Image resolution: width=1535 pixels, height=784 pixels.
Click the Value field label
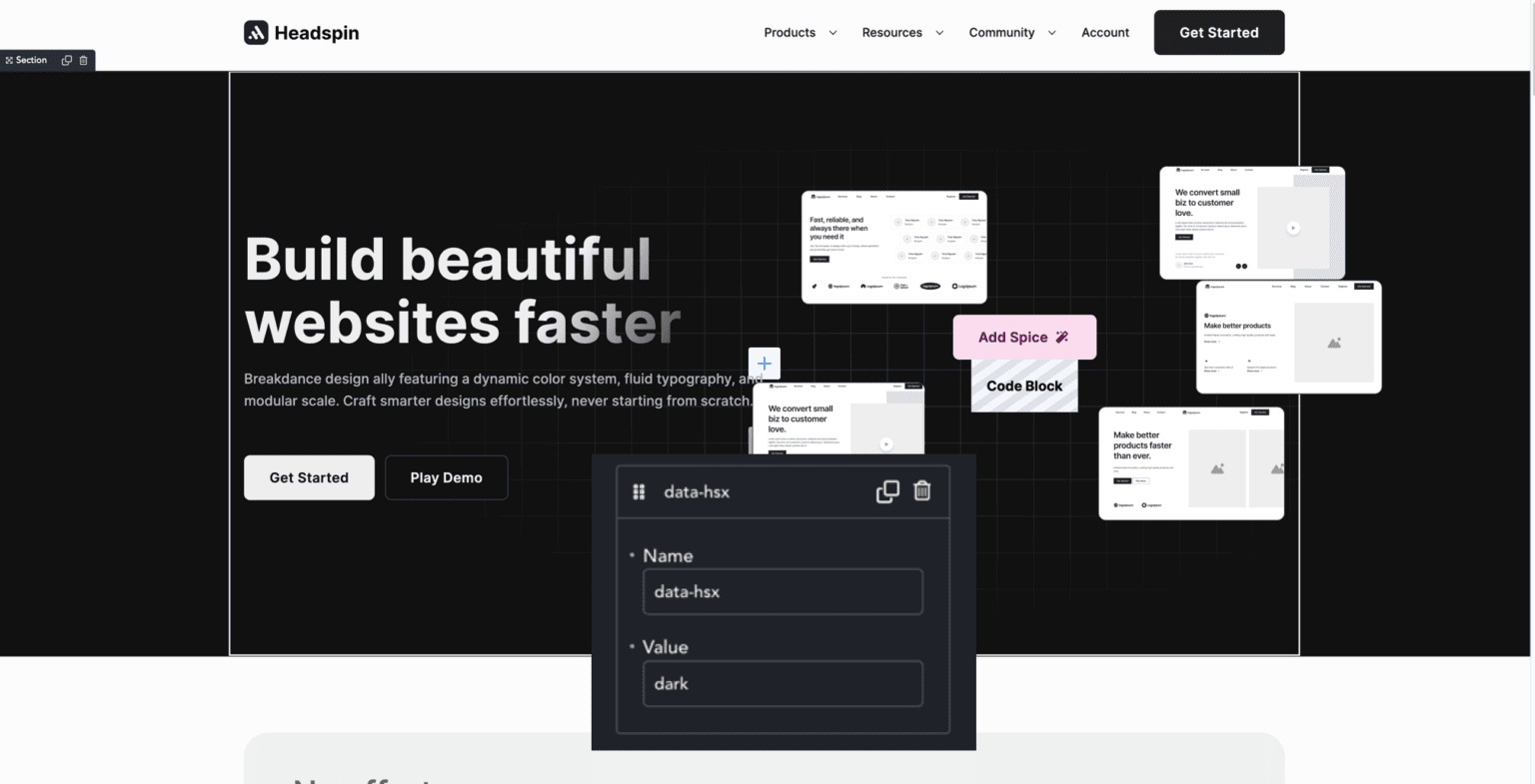point(665,647)
